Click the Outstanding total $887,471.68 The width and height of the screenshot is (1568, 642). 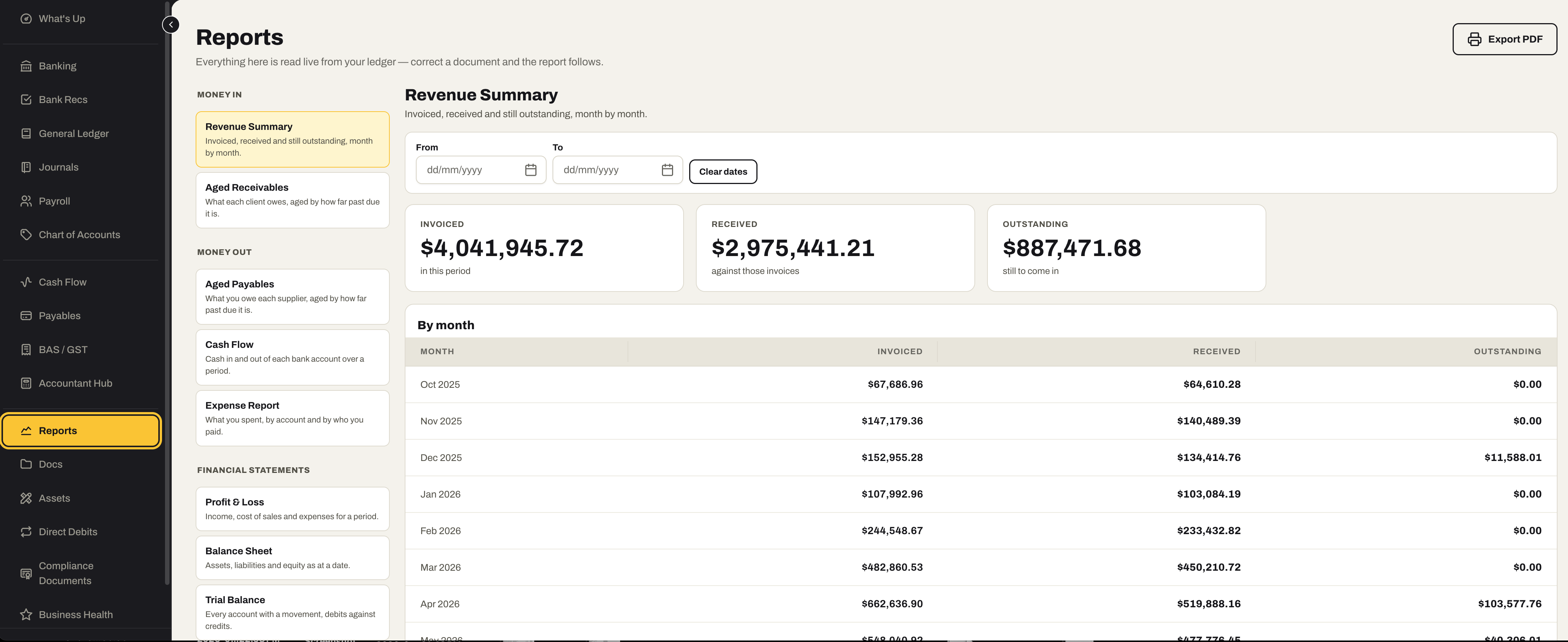click(1071, 248)
